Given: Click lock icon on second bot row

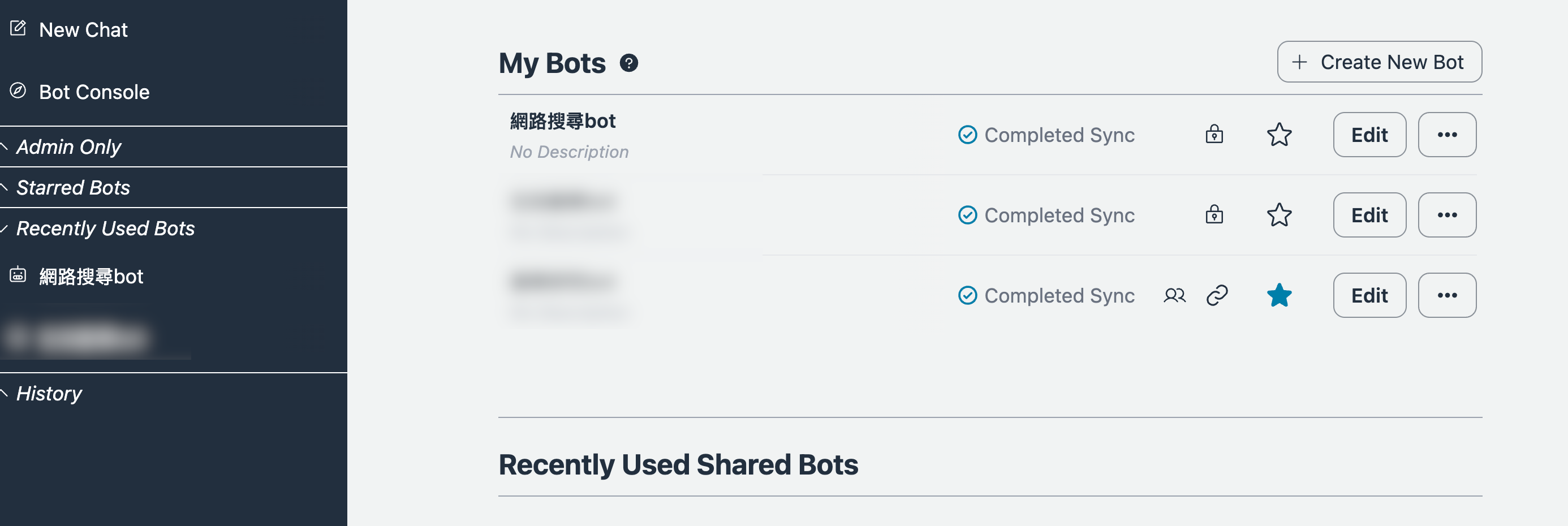Looking at the screenshot, I should tap(1214, 214).
